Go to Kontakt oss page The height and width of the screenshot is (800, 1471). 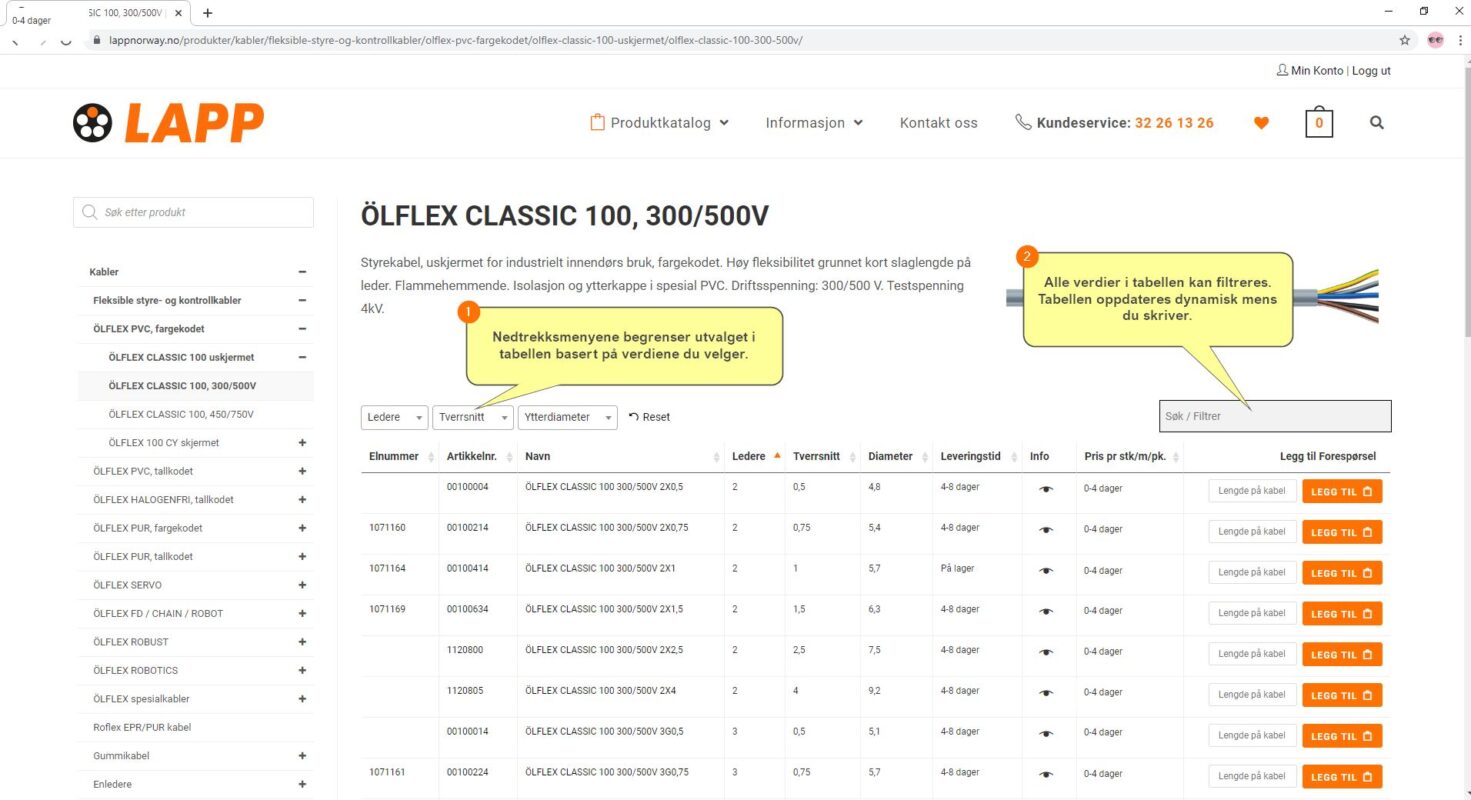click(939, 123)
